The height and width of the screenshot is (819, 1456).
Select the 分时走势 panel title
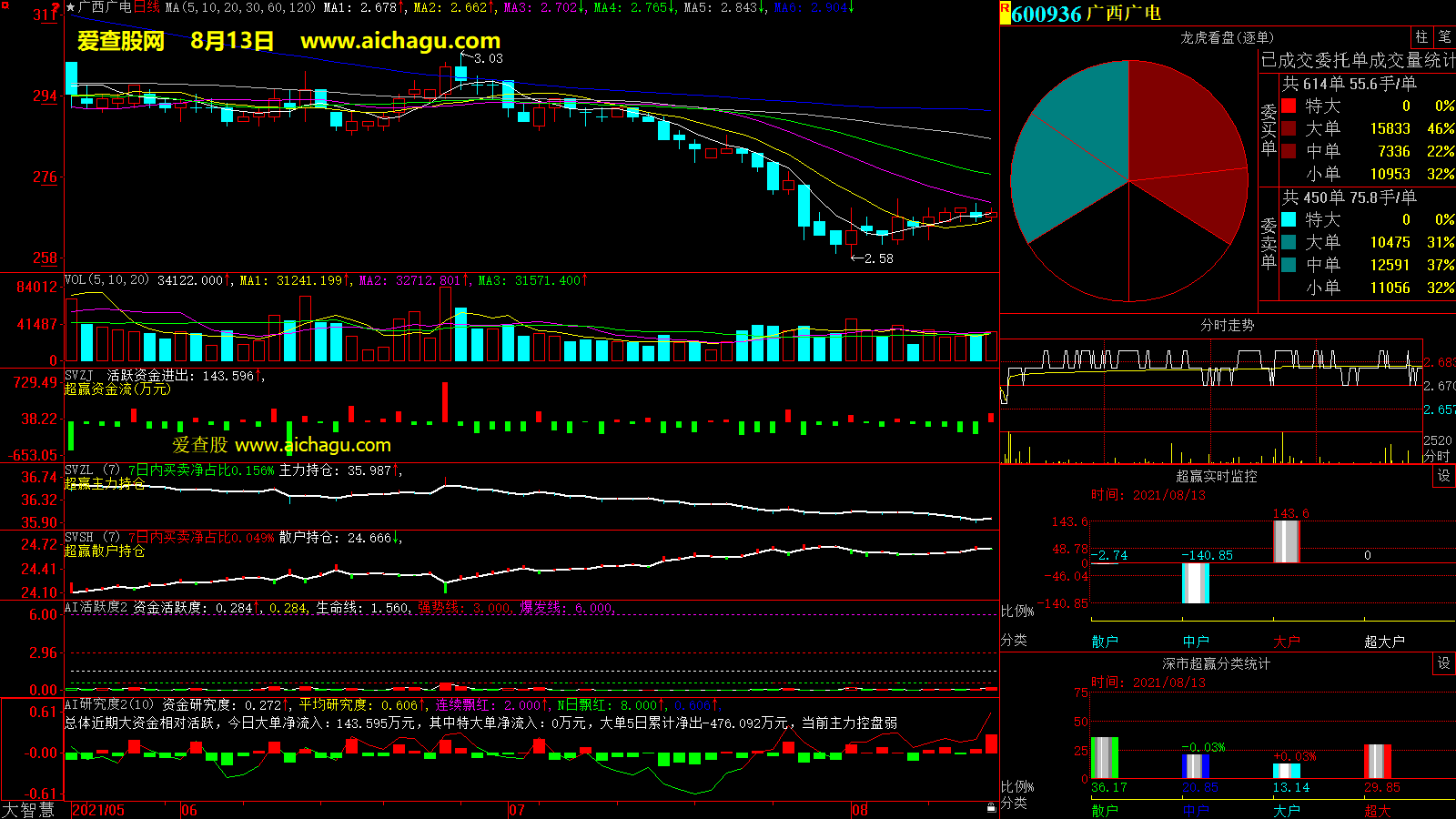tap(1227, 325)
